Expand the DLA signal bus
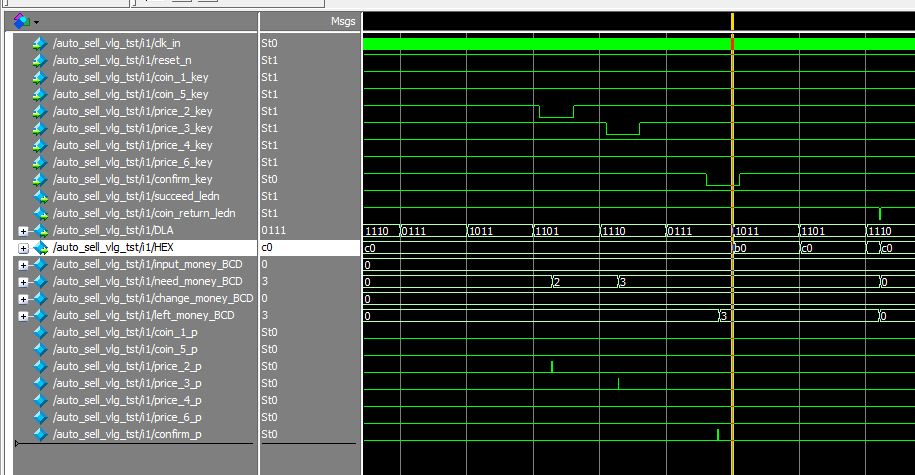Viewport: 915px width, 475px height. pyautogui.click(x=23, y=231)
